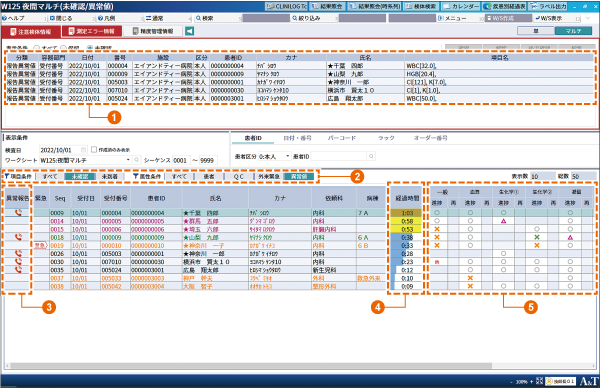Viewport: 600px width, 388px height.
Task: Expand the 患者区分 dropdown
Action: click(x=288, y=156)
